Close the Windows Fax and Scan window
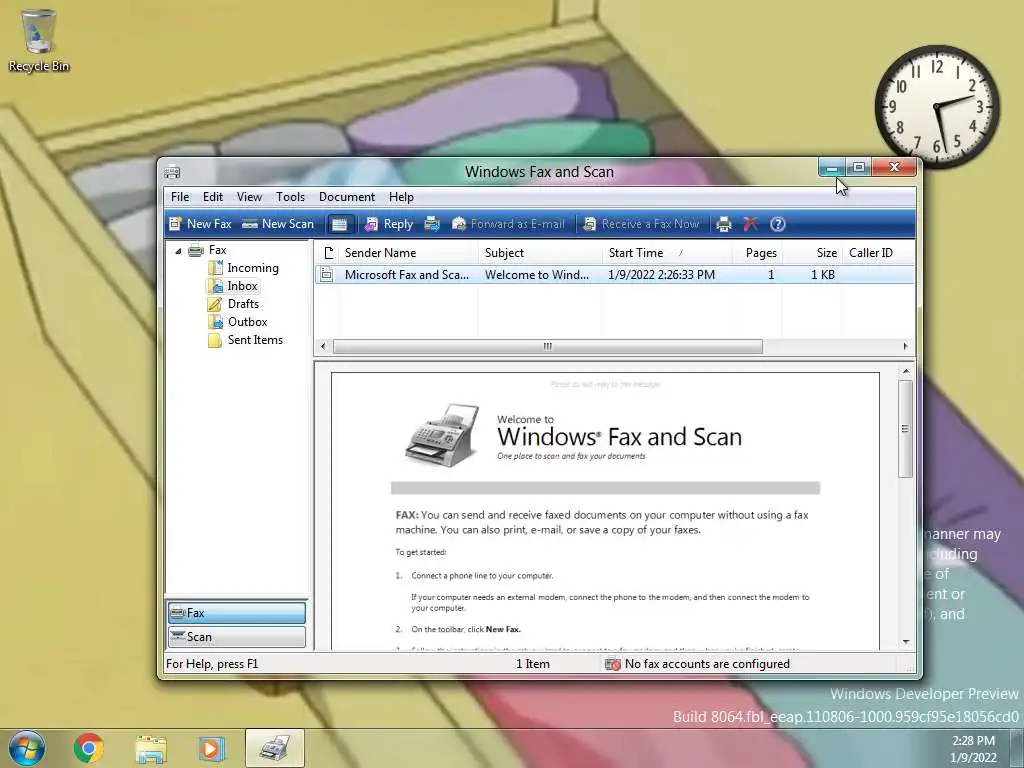The image size is (1024, 768). pyautogui.click(x=895, y=168)
